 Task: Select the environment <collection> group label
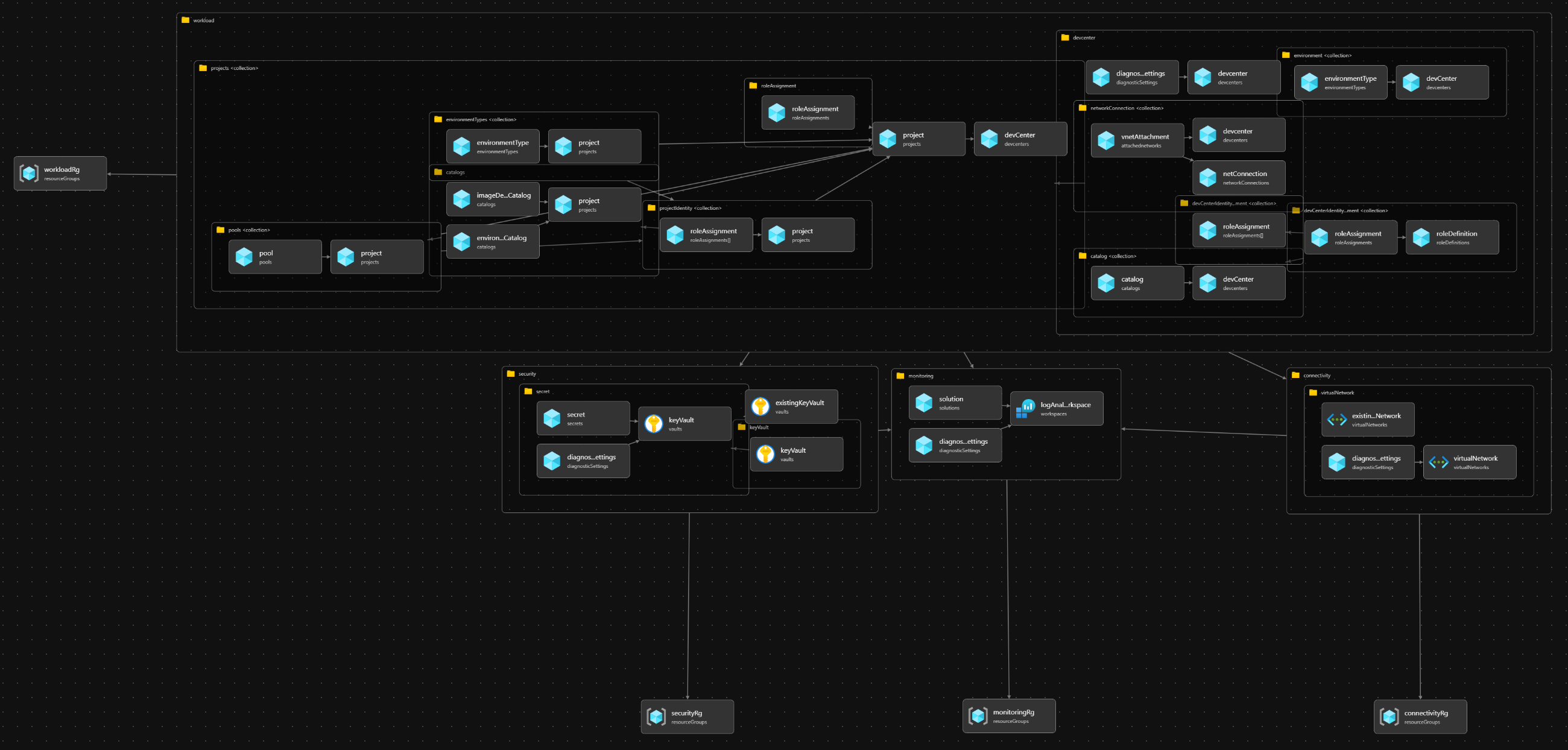coord(1323,55)
